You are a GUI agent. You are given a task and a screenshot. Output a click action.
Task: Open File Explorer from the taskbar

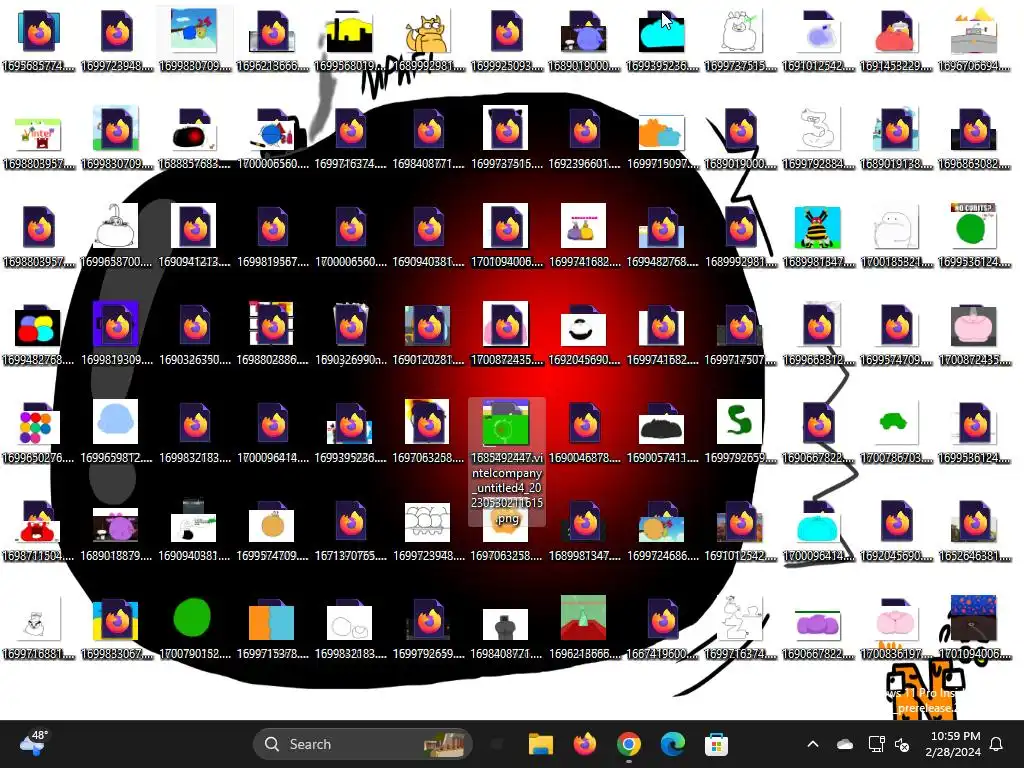541,744
